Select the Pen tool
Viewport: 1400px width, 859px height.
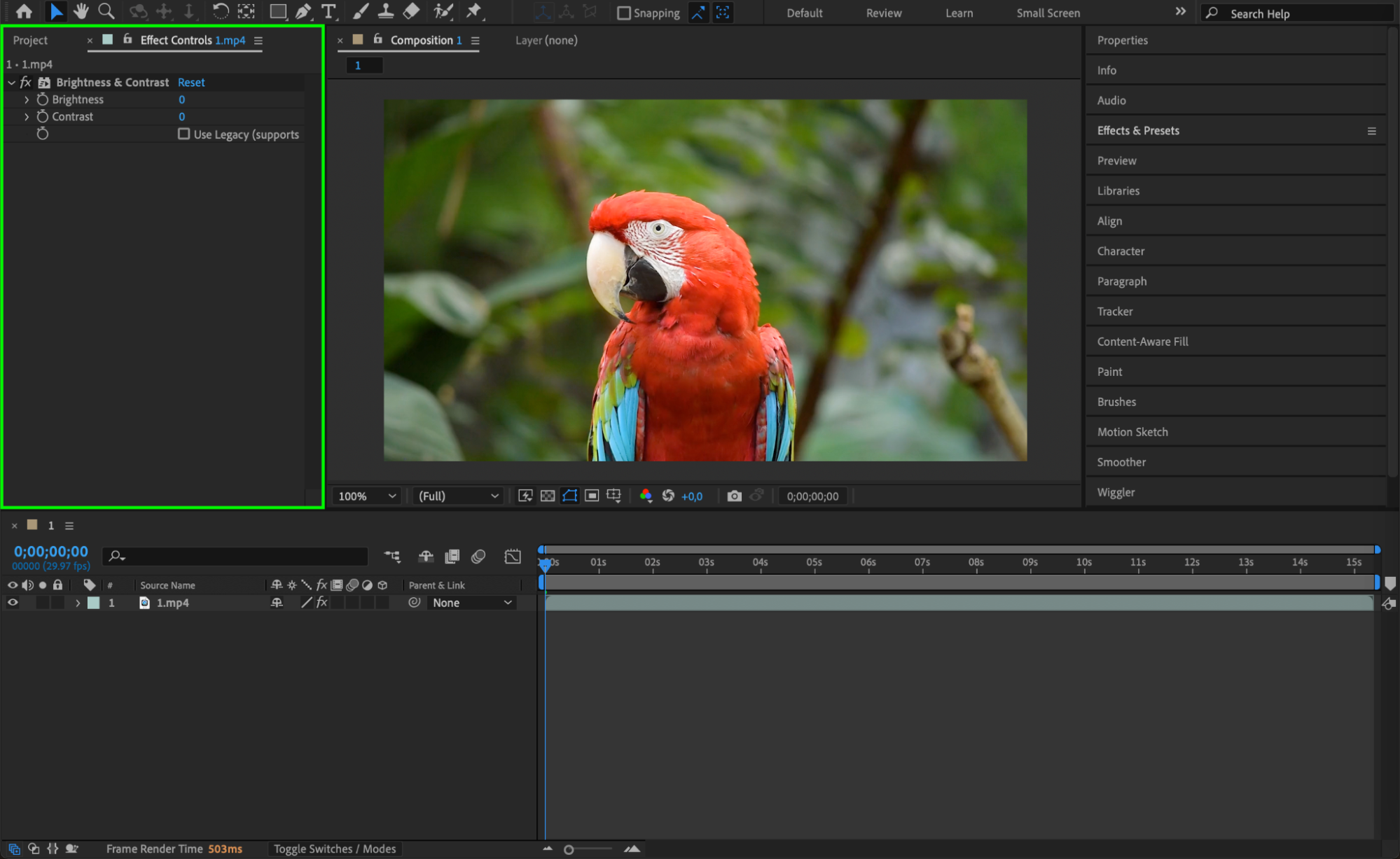click(303, 11)
